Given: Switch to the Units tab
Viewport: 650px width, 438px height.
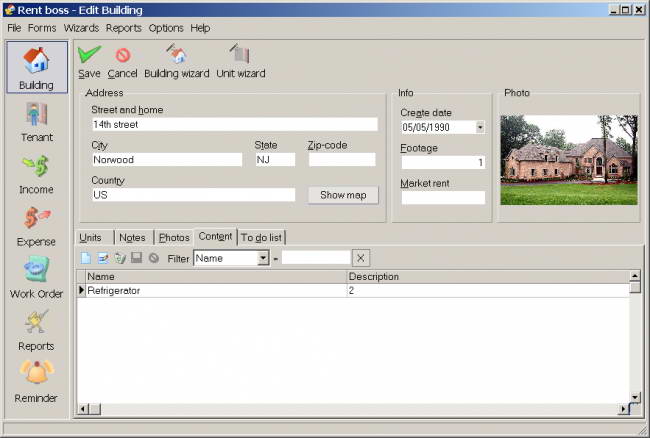Looking at the screenshot, I should click(x=94, y=237).
